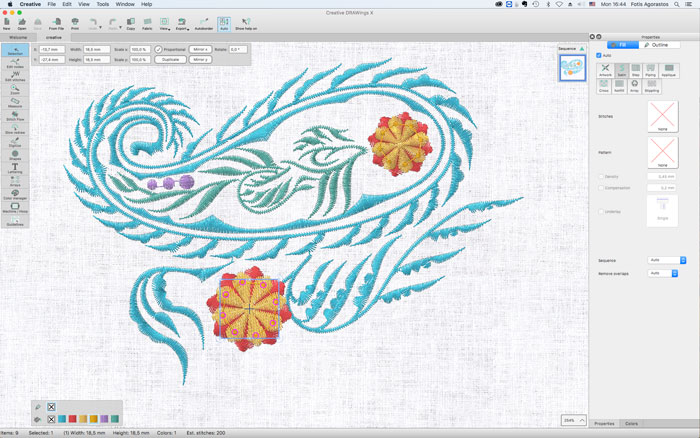Toggle the Proportional checkbox
Screen dimensions: 700x438
[x=158, y=48]
